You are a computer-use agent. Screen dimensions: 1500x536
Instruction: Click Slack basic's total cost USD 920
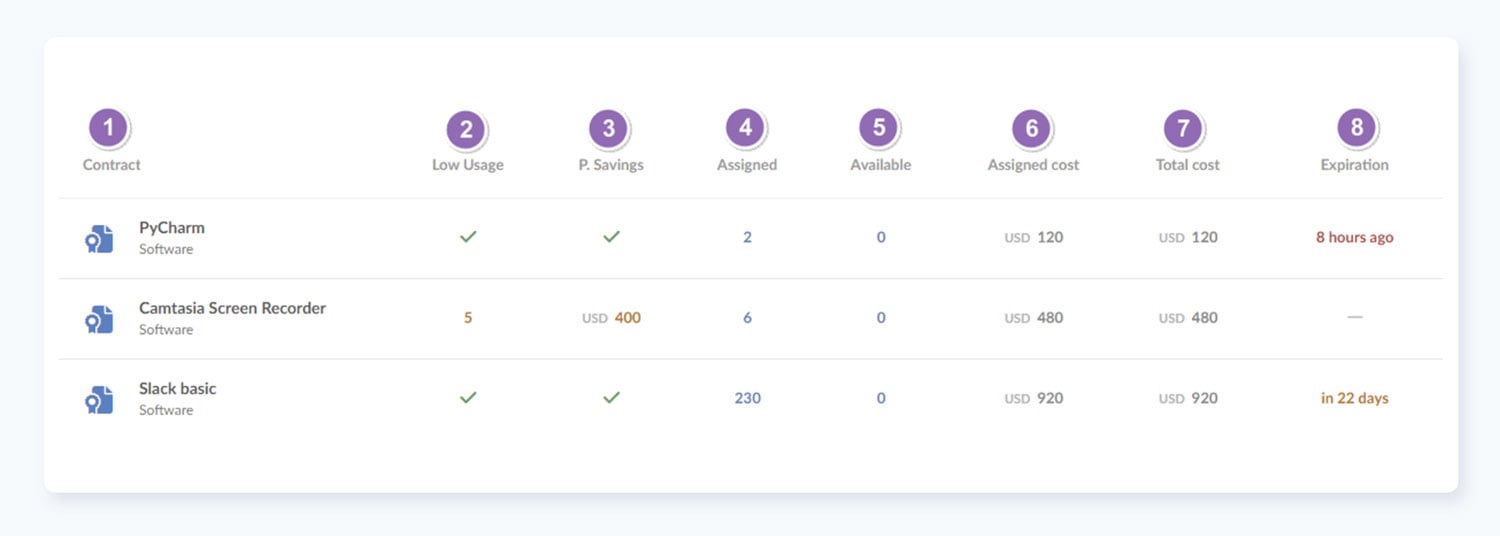coord(1188,398)
